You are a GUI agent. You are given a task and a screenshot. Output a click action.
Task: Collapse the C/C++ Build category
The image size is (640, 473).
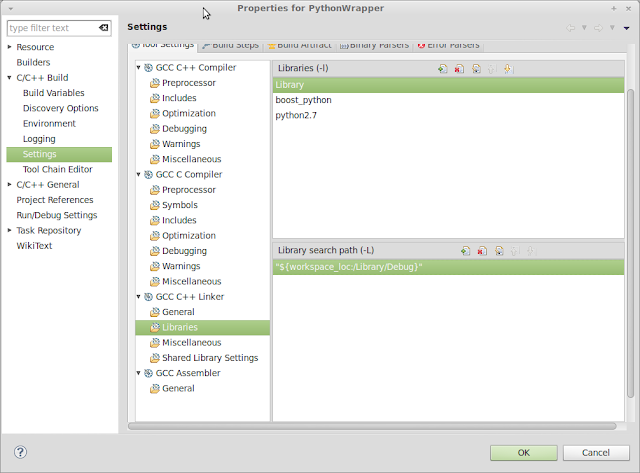click(x=9, y=78)
